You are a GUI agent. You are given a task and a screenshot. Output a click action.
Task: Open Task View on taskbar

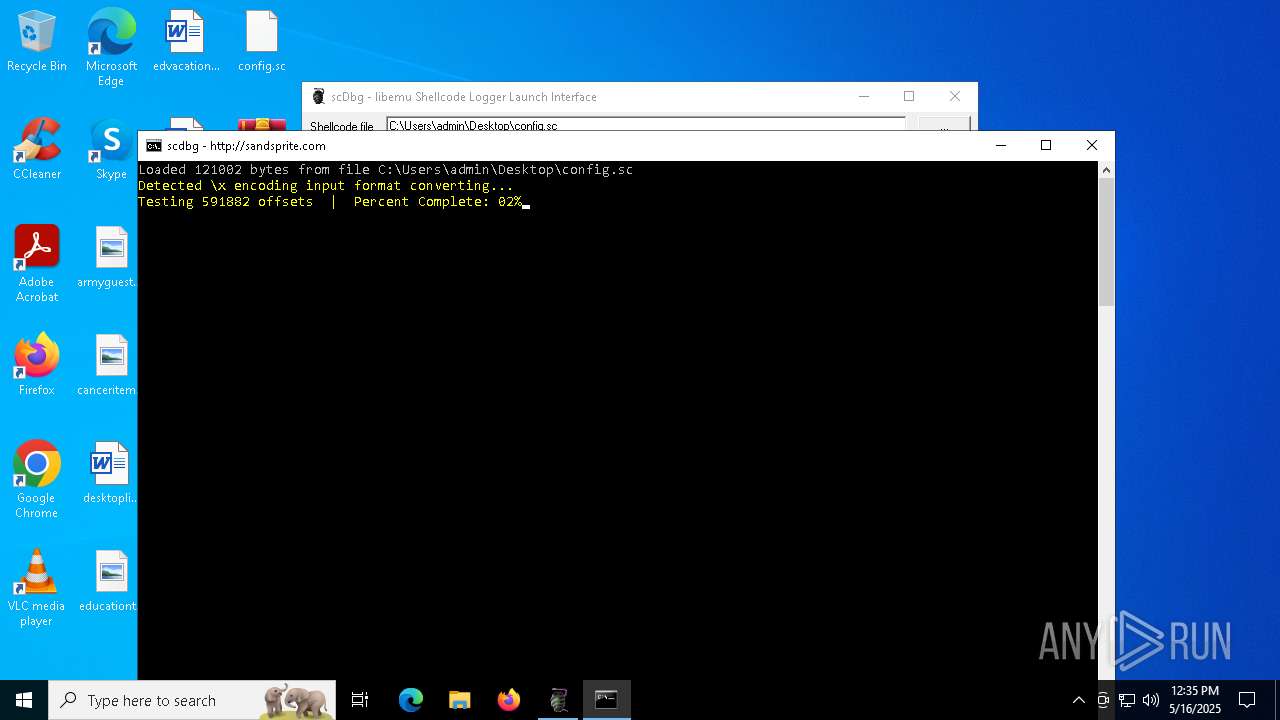360,700
